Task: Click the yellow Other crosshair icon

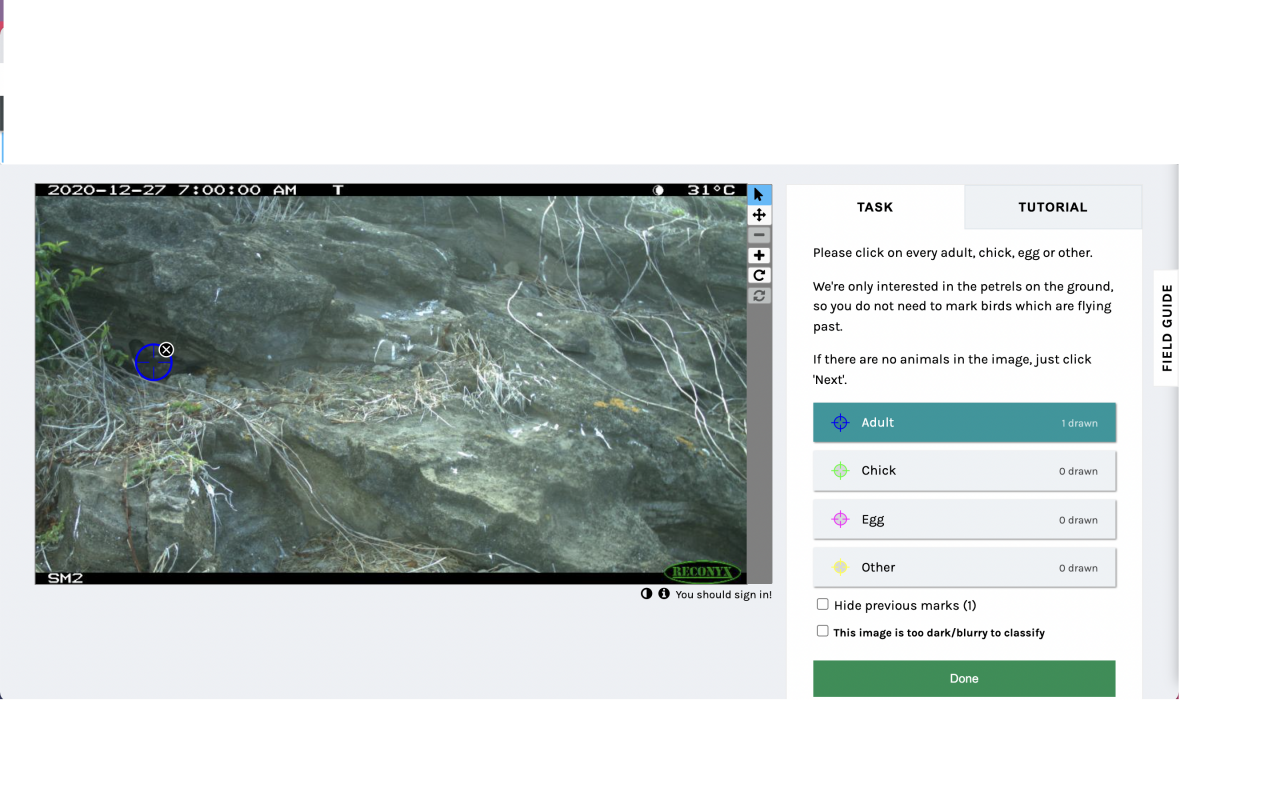Action: 840,567
